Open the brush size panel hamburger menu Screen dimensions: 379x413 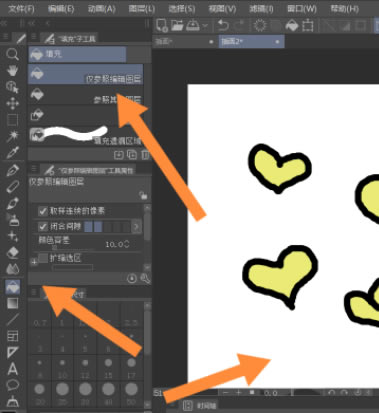(x=34, y=292)
